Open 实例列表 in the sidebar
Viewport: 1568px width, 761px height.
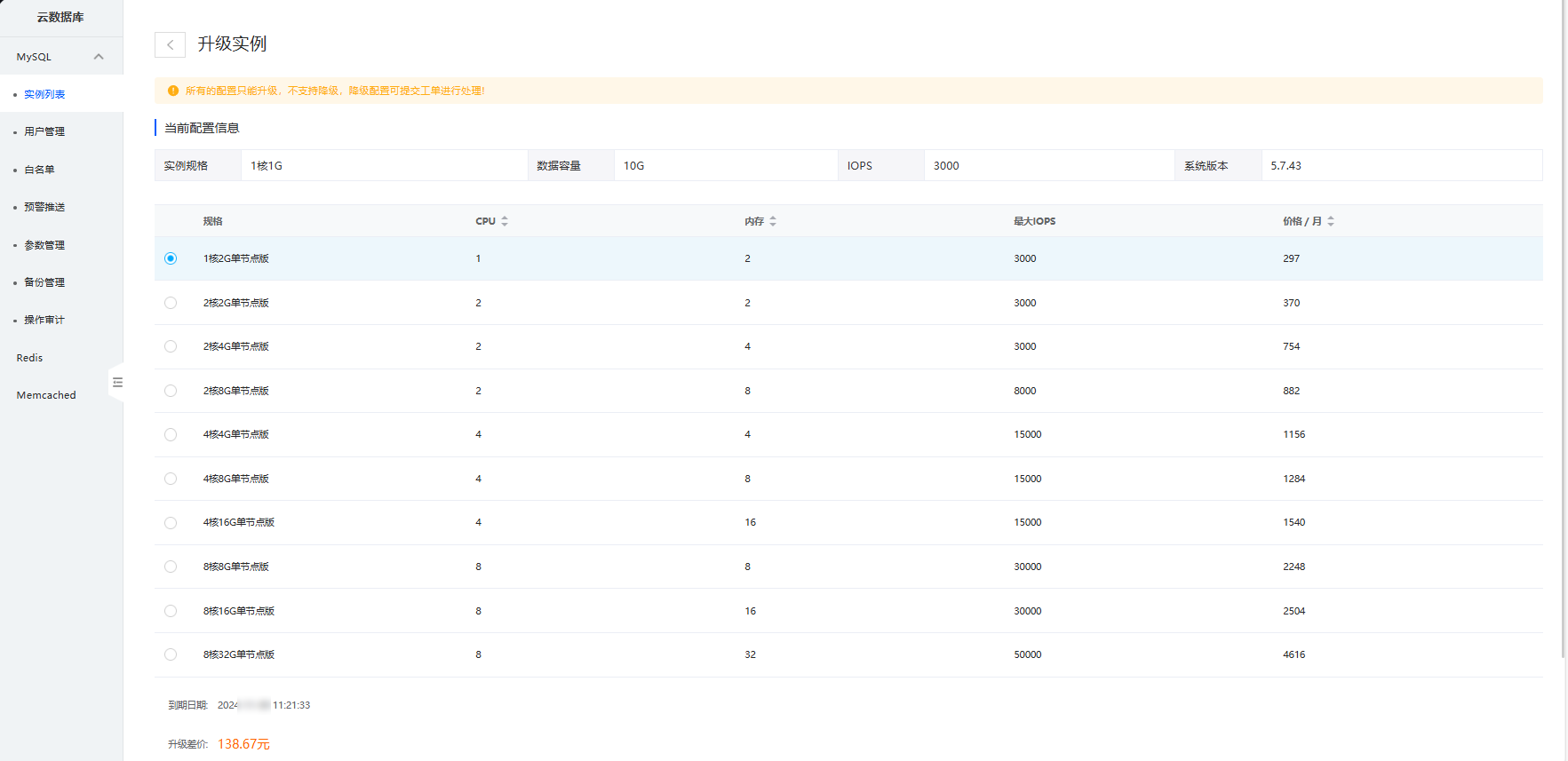click(x=44, y=94)
